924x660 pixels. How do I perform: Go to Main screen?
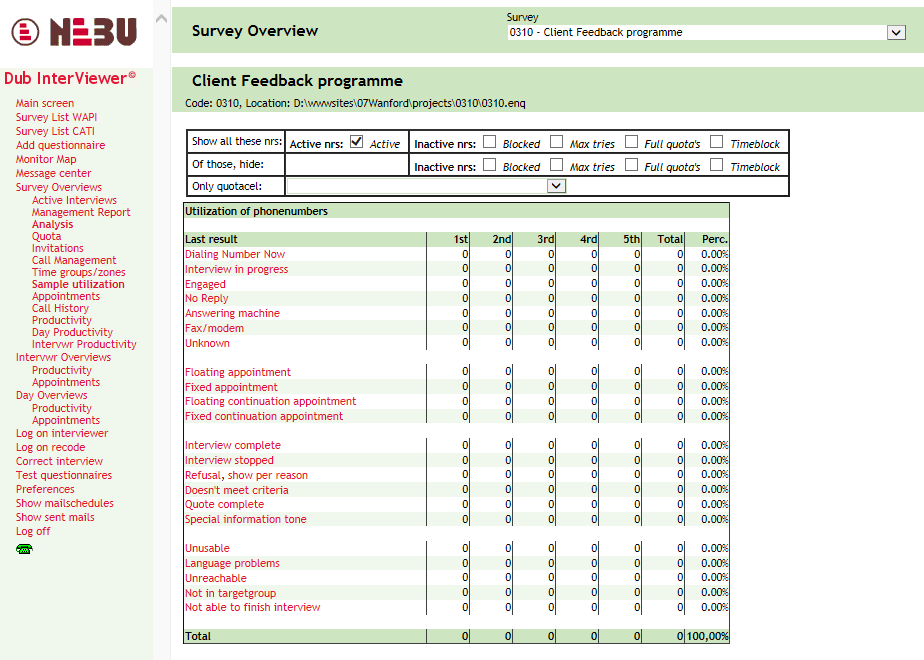coord(45,103)
